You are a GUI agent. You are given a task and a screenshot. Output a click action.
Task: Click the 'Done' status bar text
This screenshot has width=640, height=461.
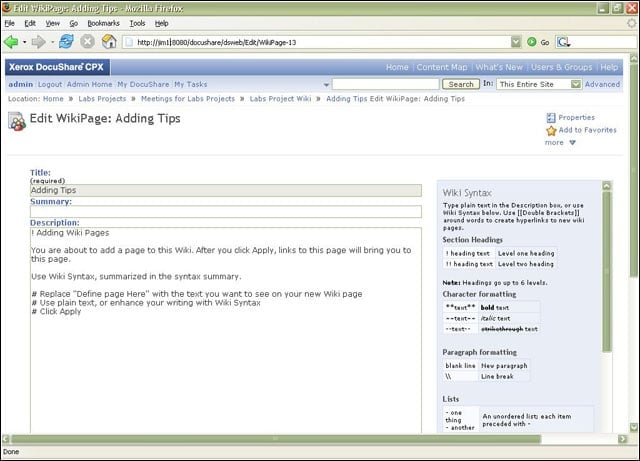[x=11, y=452]
